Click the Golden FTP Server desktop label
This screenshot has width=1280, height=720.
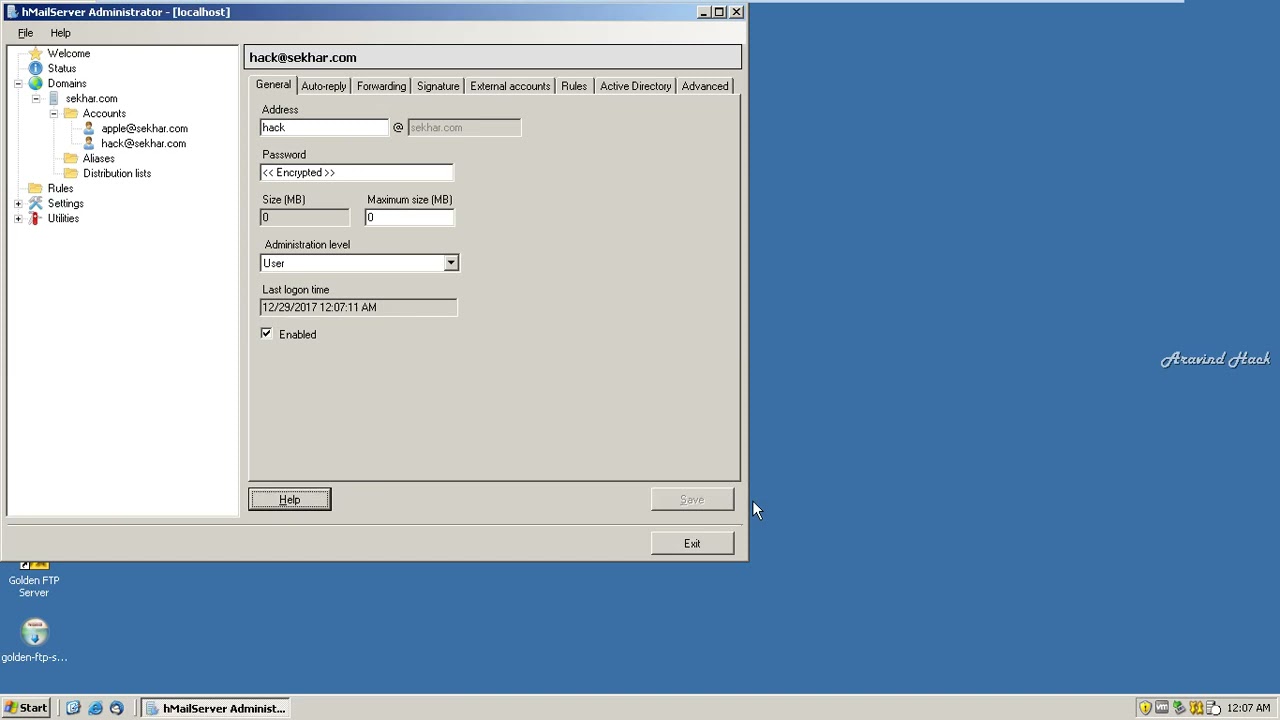pos(34,586)
